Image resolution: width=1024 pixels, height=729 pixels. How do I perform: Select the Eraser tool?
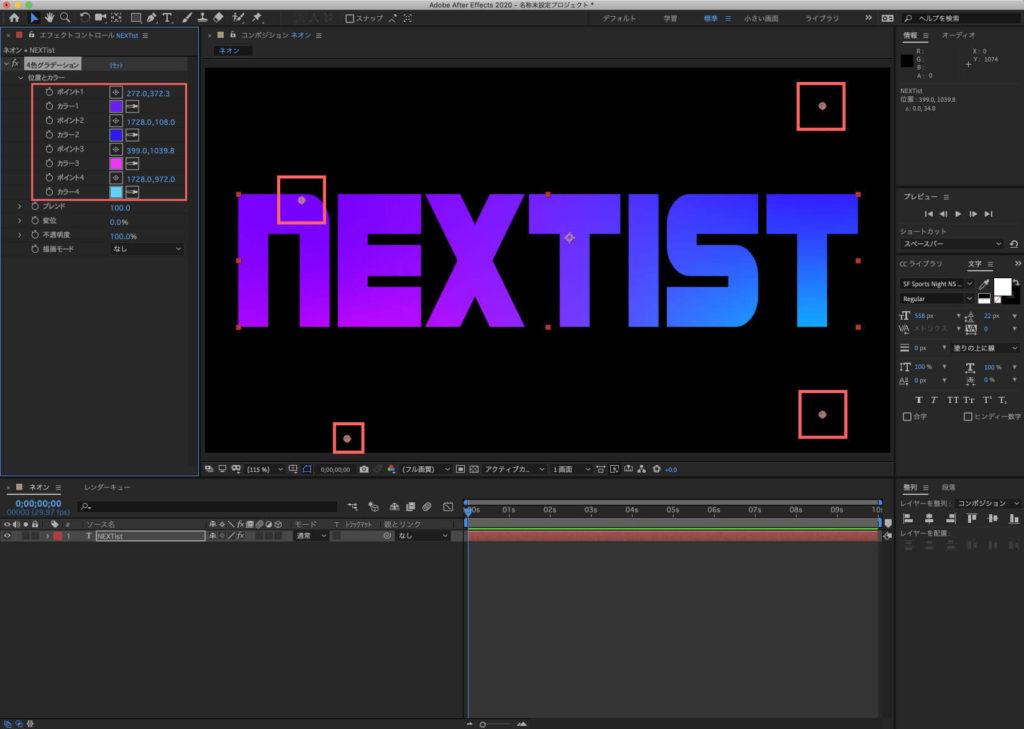coord(218,18)
